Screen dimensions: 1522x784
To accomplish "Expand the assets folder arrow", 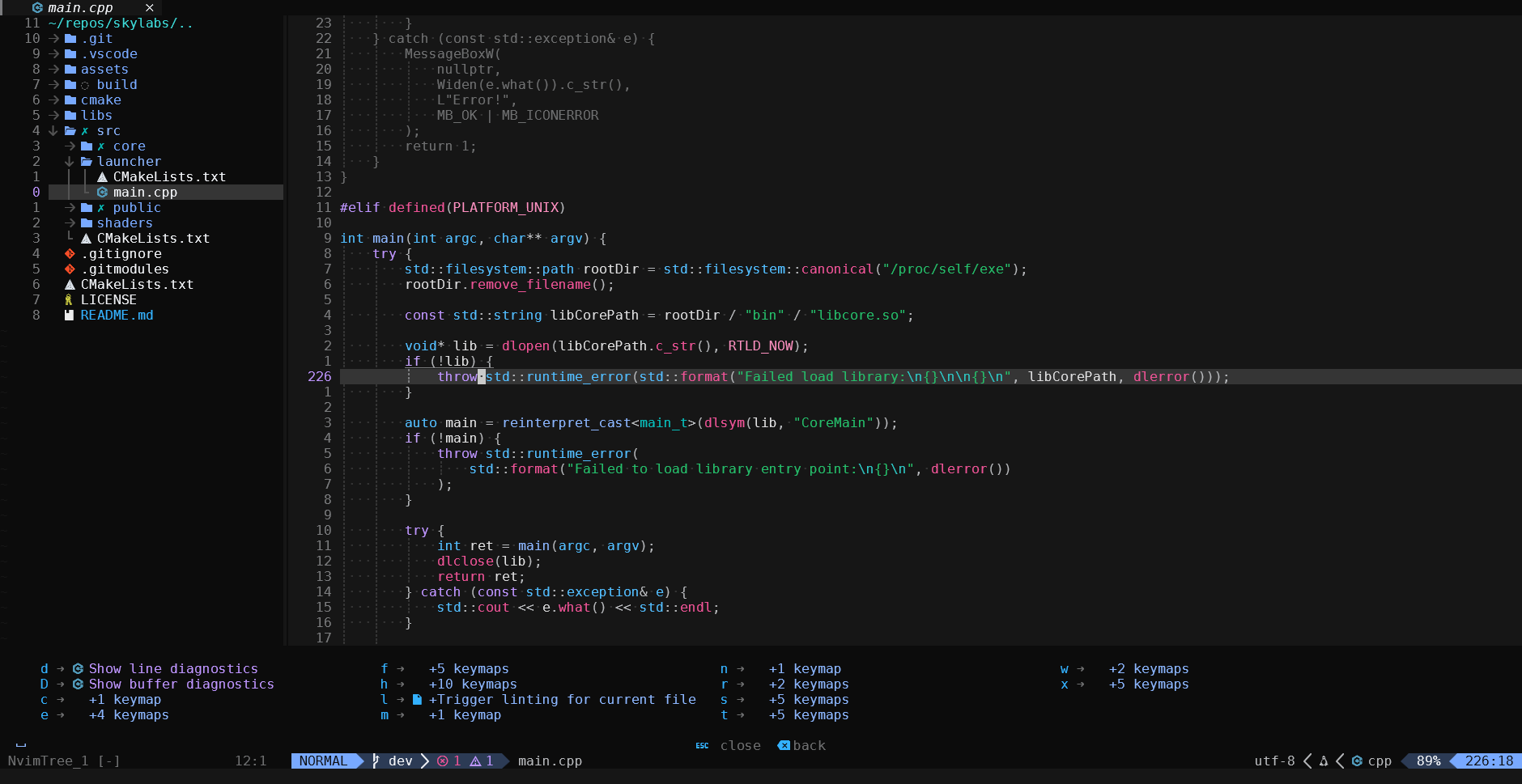I will click(x=53, y=70).
